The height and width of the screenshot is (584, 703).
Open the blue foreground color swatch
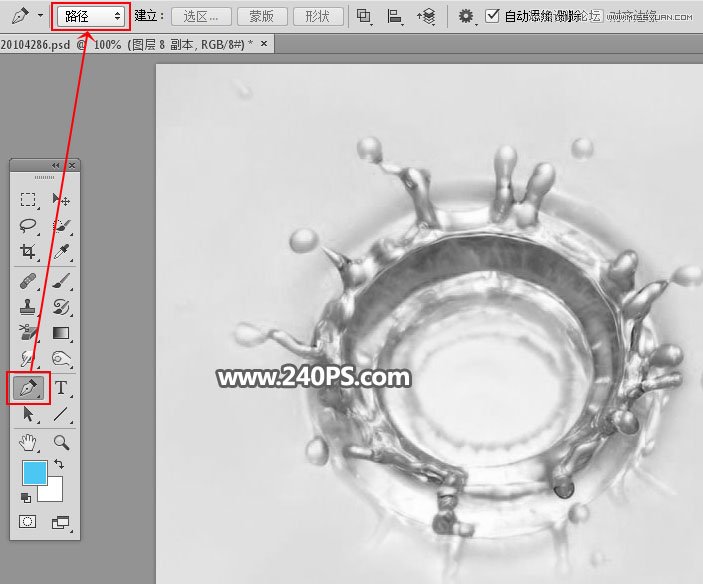[35, 472]
